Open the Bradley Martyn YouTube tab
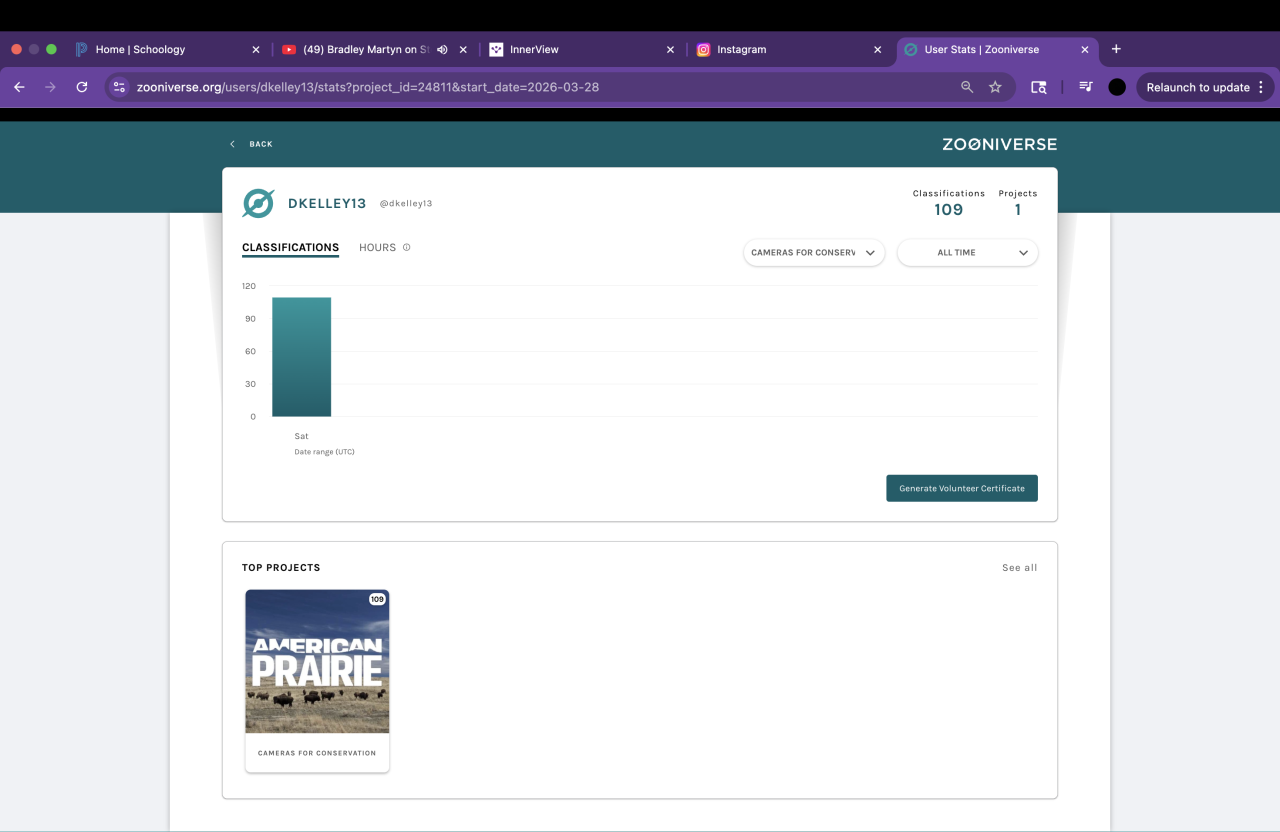This screenshot has height=832, width=1280. pos(366,49)
